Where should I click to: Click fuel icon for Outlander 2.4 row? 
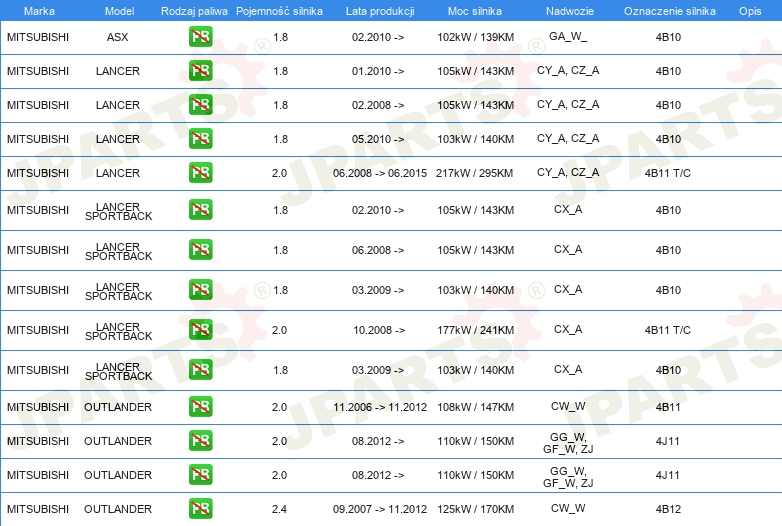[200, 509]
